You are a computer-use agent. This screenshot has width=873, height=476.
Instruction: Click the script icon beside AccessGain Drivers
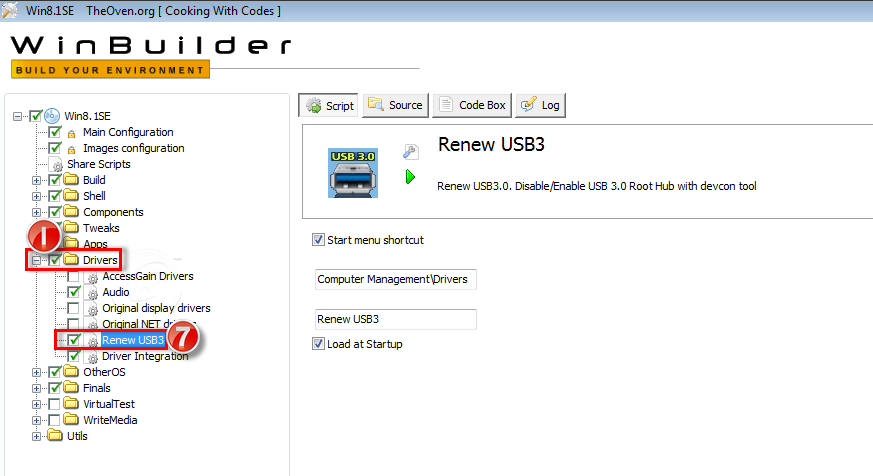[92, 277]
